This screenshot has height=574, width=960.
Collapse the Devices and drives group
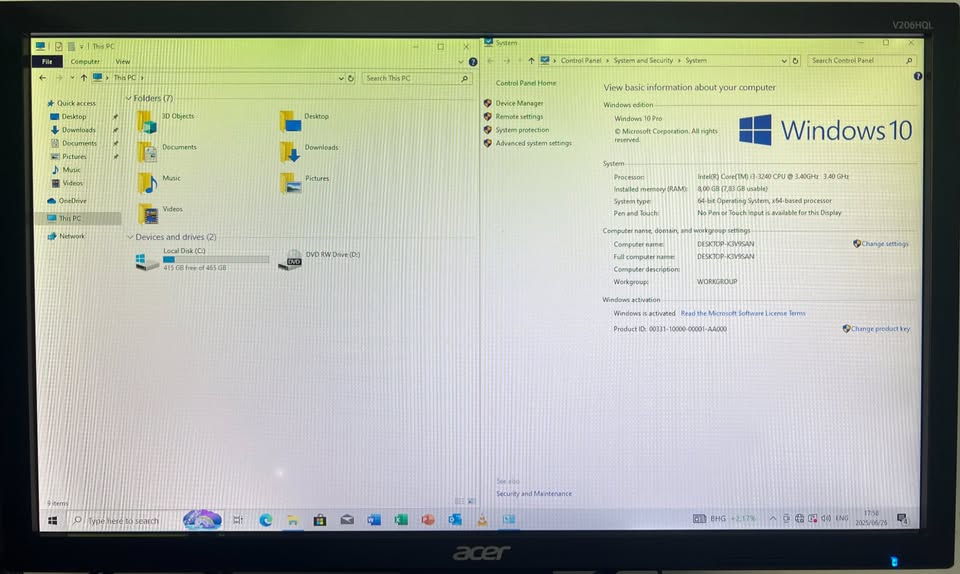tap(129, 237)
